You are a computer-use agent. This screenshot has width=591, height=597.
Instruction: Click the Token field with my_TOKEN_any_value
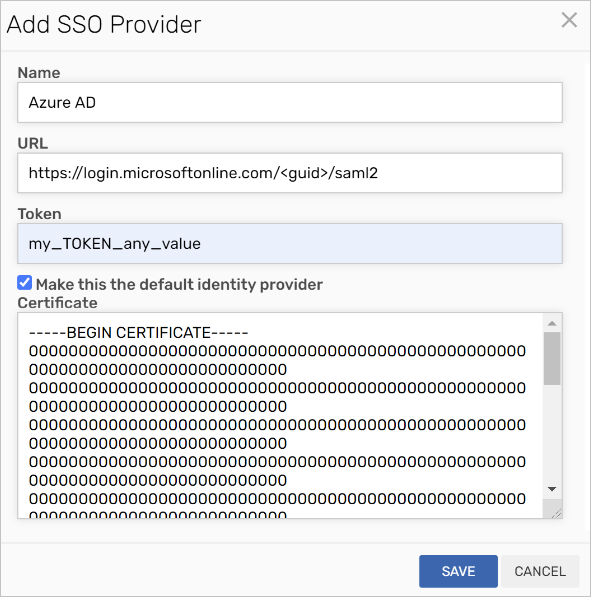coord(290,243)
